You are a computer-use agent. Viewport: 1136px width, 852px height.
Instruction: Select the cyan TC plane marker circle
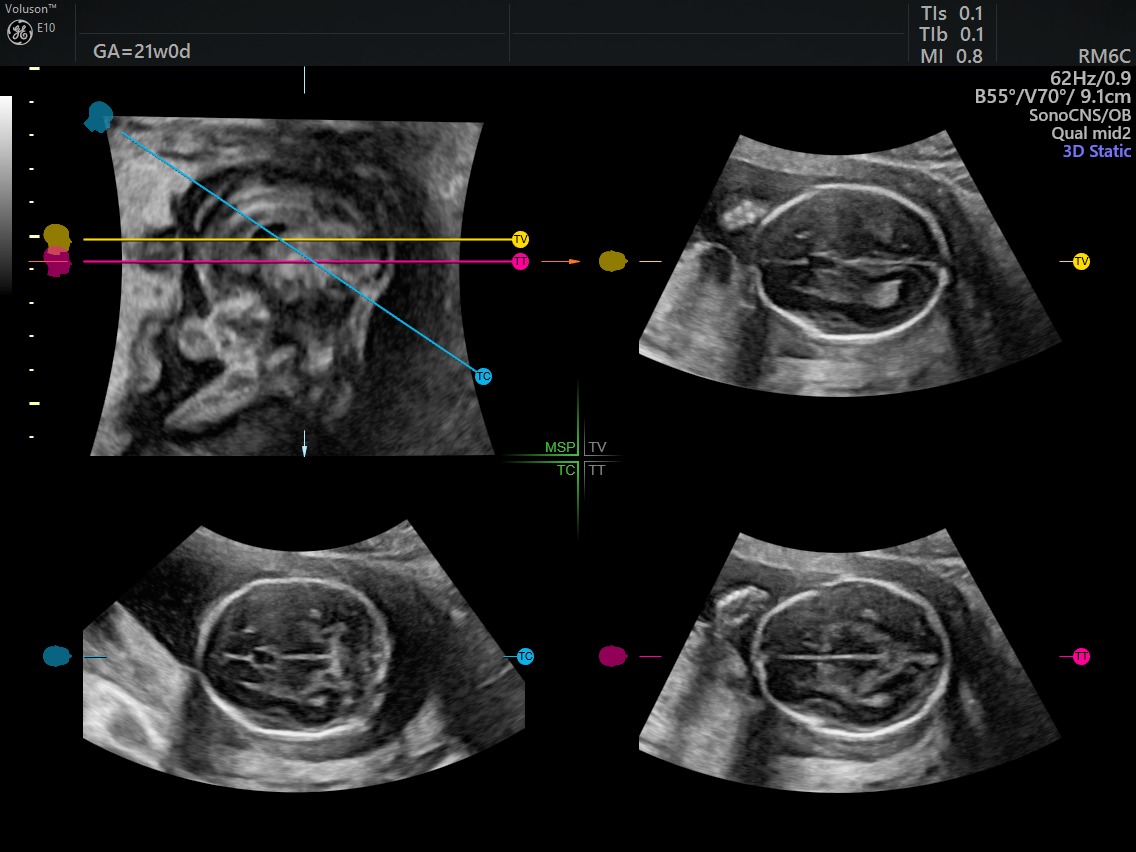pos(484,376)
